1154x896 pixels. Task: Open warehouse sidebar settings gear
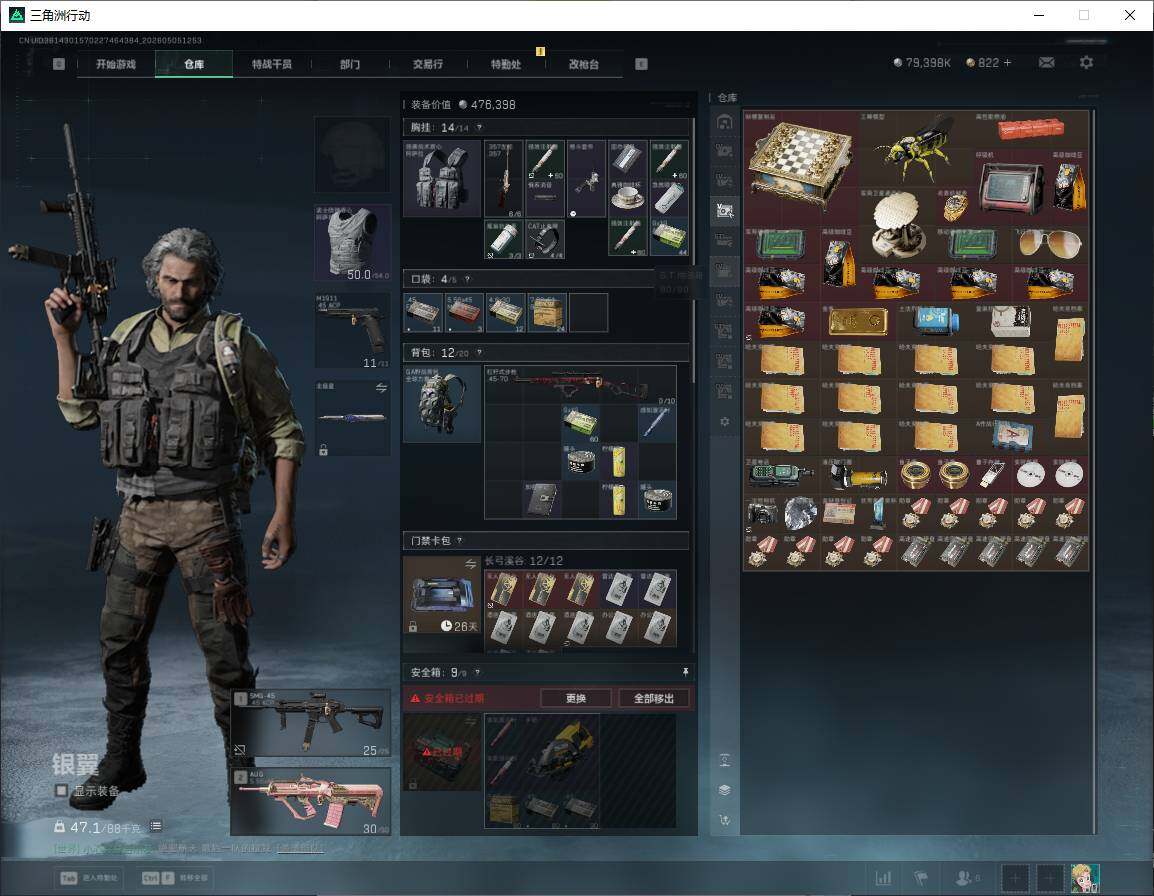click(x=724, y=421)
